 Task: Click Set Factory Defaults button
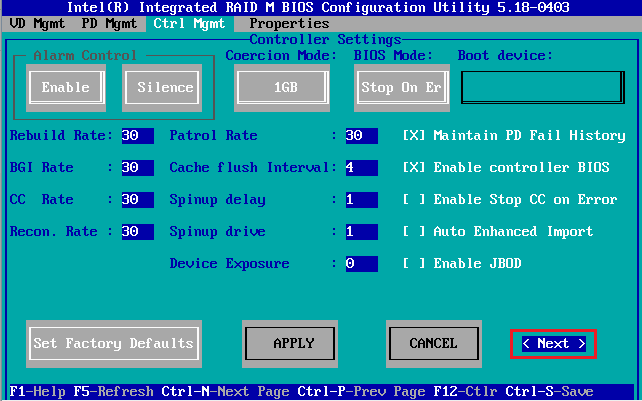[x=114, y=344]
